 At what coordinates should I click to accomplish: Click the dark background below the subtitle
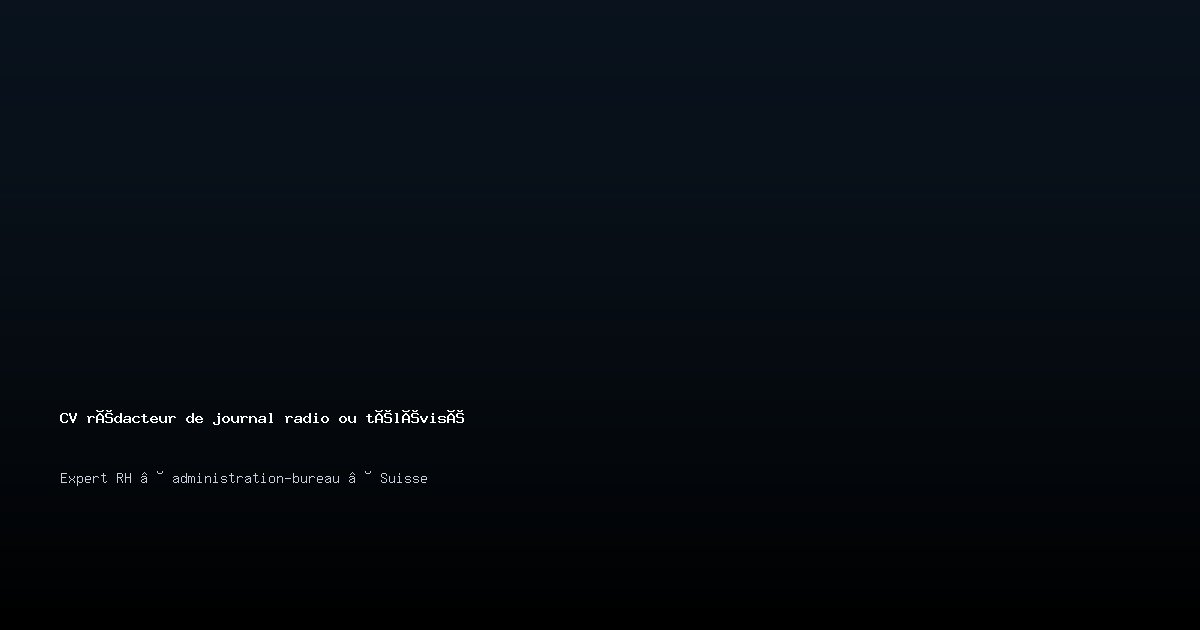[600, 560]
